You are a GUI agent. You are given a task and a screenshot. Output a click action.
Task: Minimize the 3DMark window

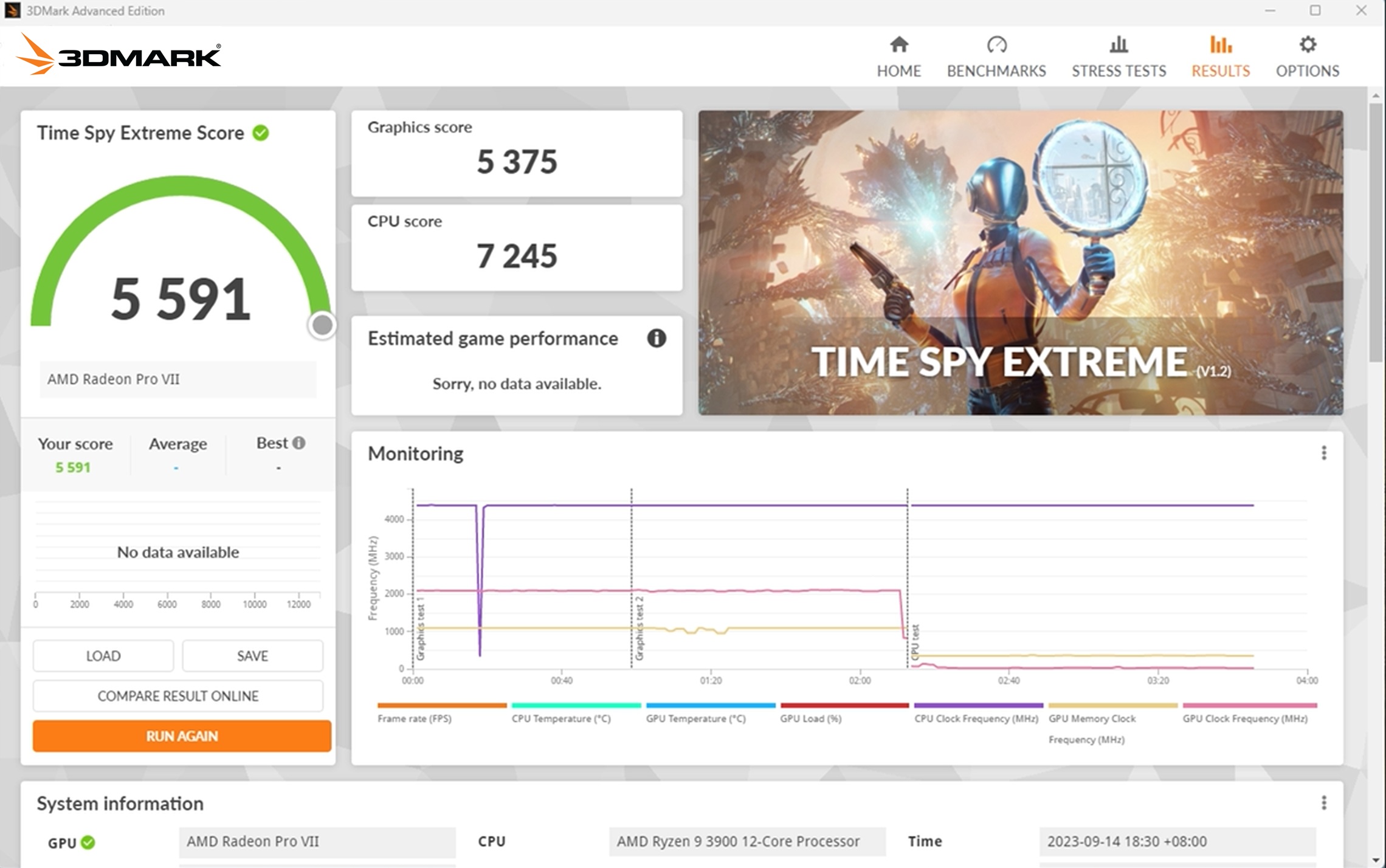click(1270, 10)
